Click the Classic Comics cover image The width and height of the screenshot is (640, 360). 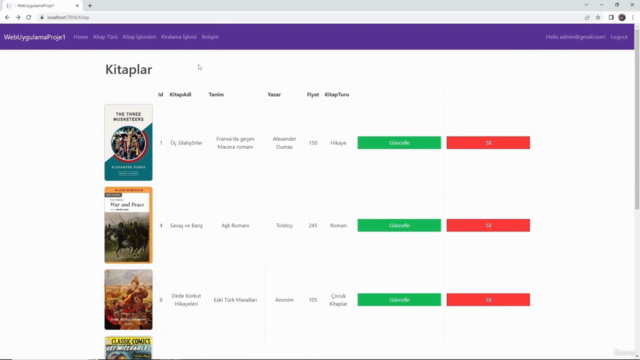click(129, 348)
